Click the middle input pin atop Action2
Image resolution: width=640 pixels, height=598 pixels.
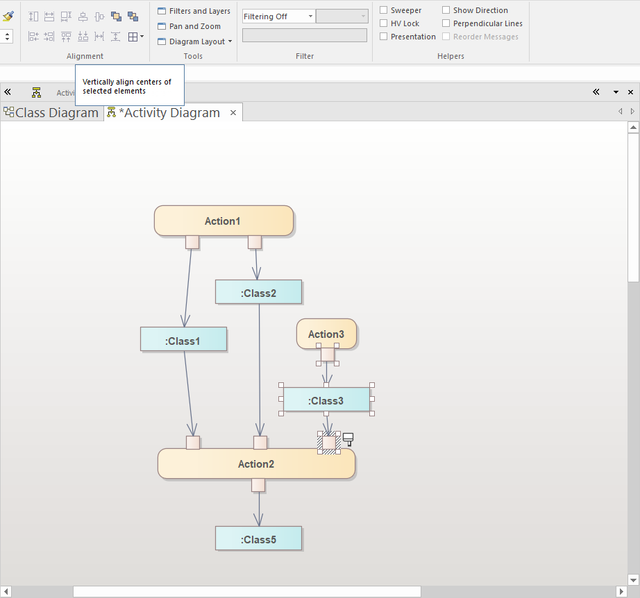pyautogui.click(x=260, y=442)
